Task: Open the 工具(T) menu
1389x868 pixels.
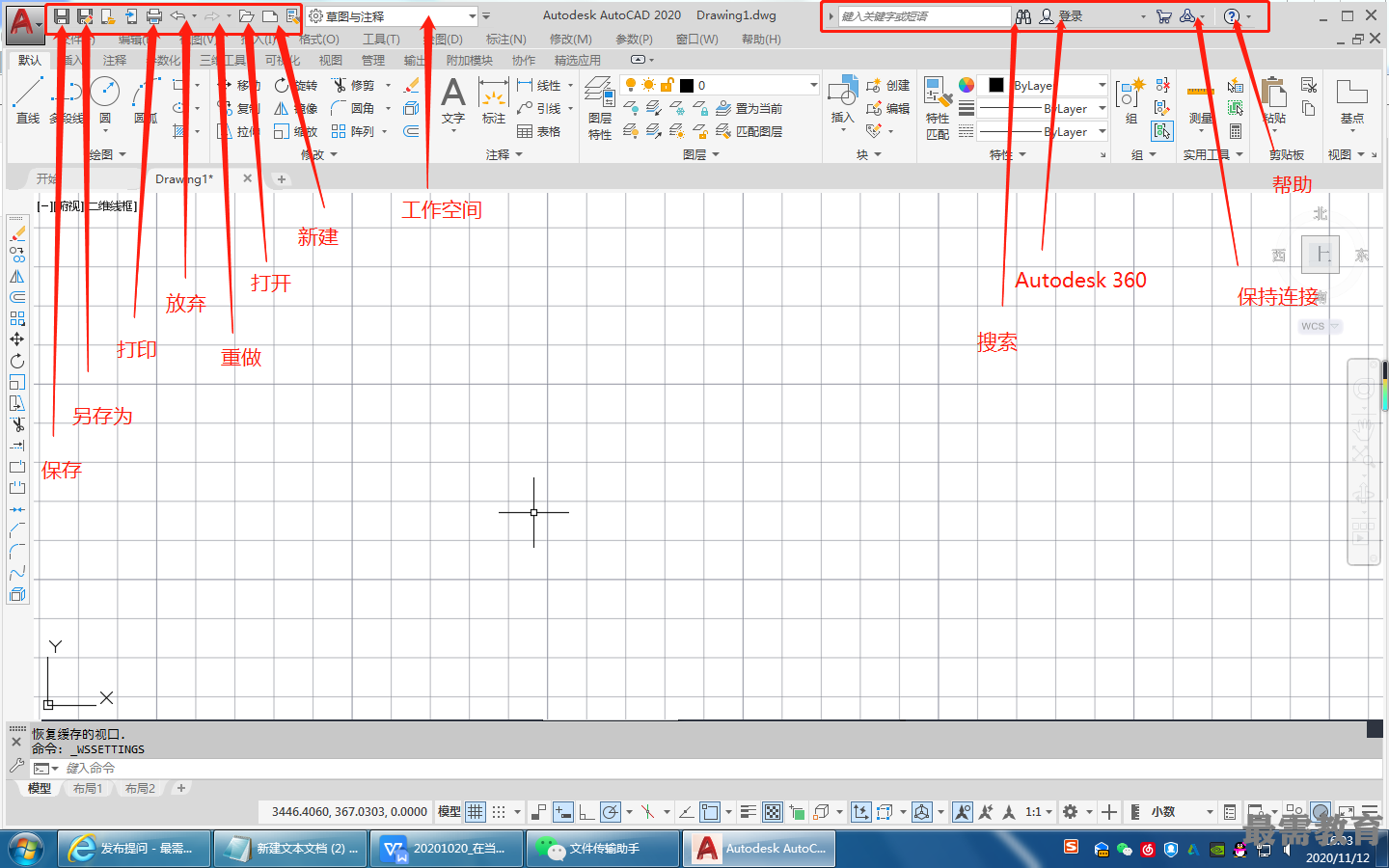Action: pyautogui.click(x=381, y=40)
